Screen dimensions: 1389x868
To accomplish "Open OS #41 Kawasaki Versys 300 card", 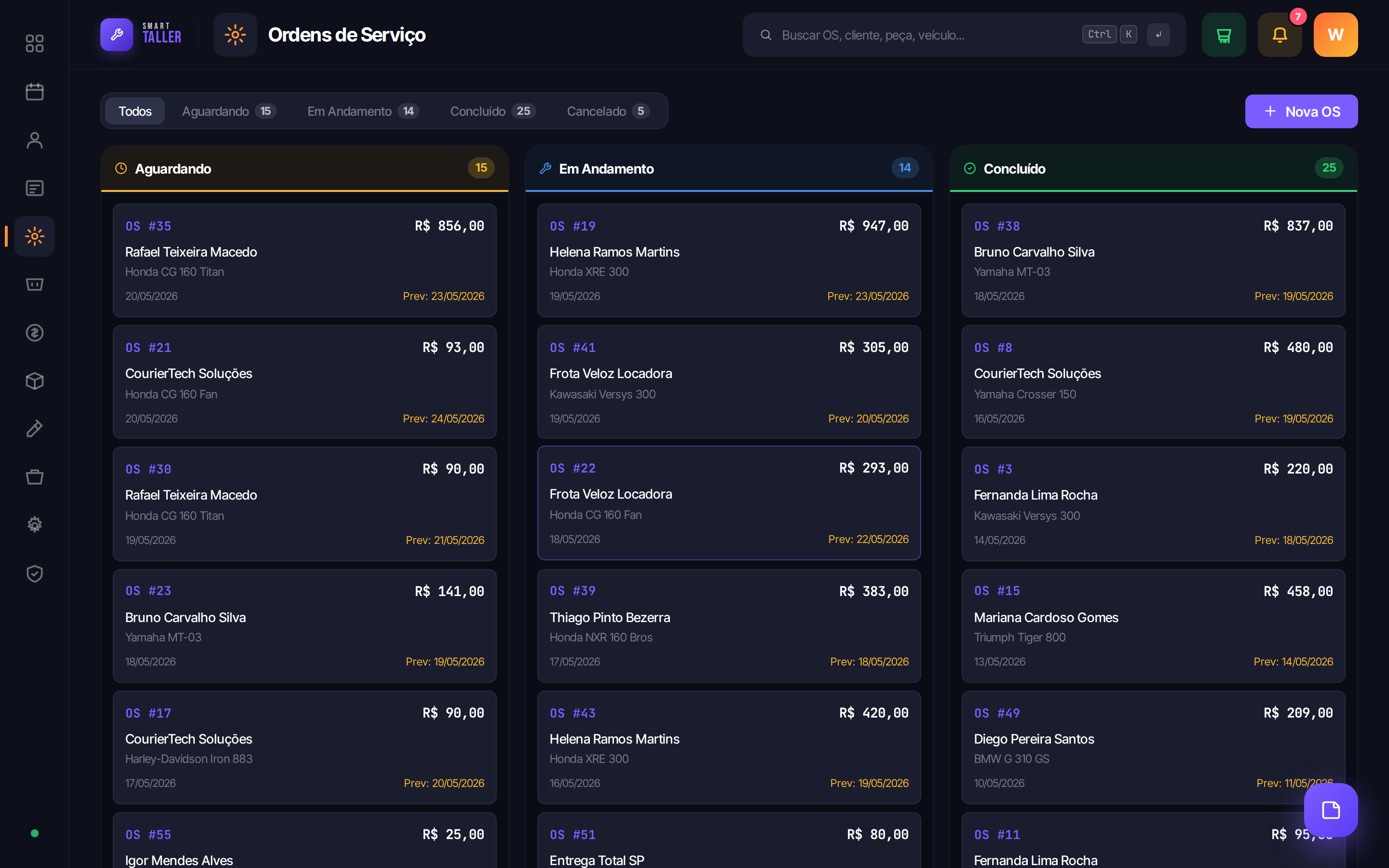I will point(729,382).
